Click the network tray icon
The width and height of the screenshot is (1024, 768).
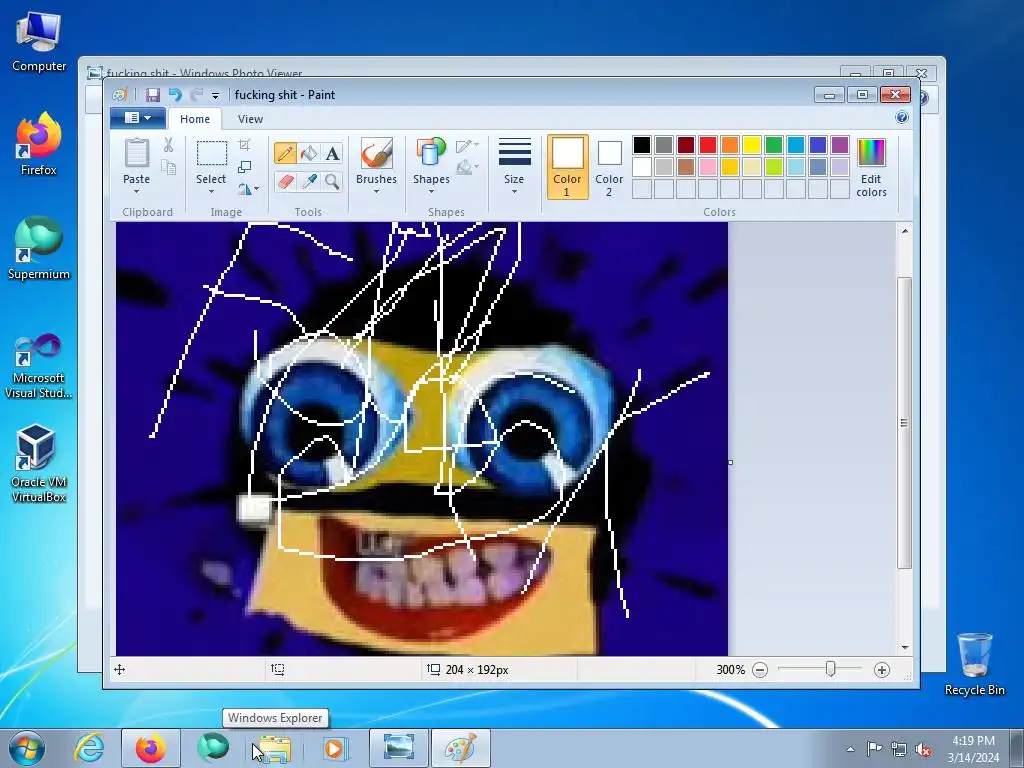[899, 749]
